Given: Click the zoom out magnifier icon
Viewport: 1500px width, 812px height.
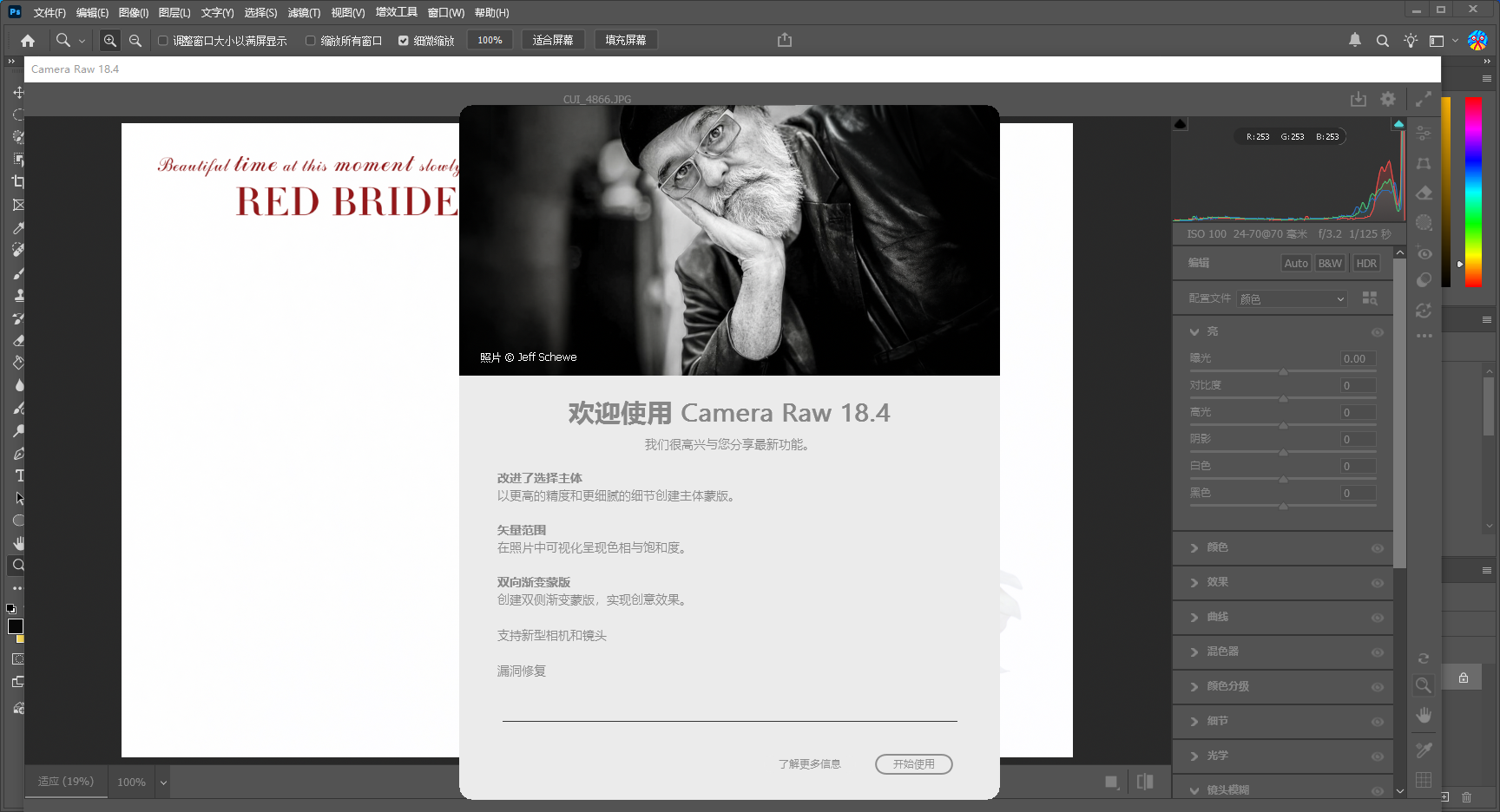Looking at the screenshot, I should [x=135, y=41].
